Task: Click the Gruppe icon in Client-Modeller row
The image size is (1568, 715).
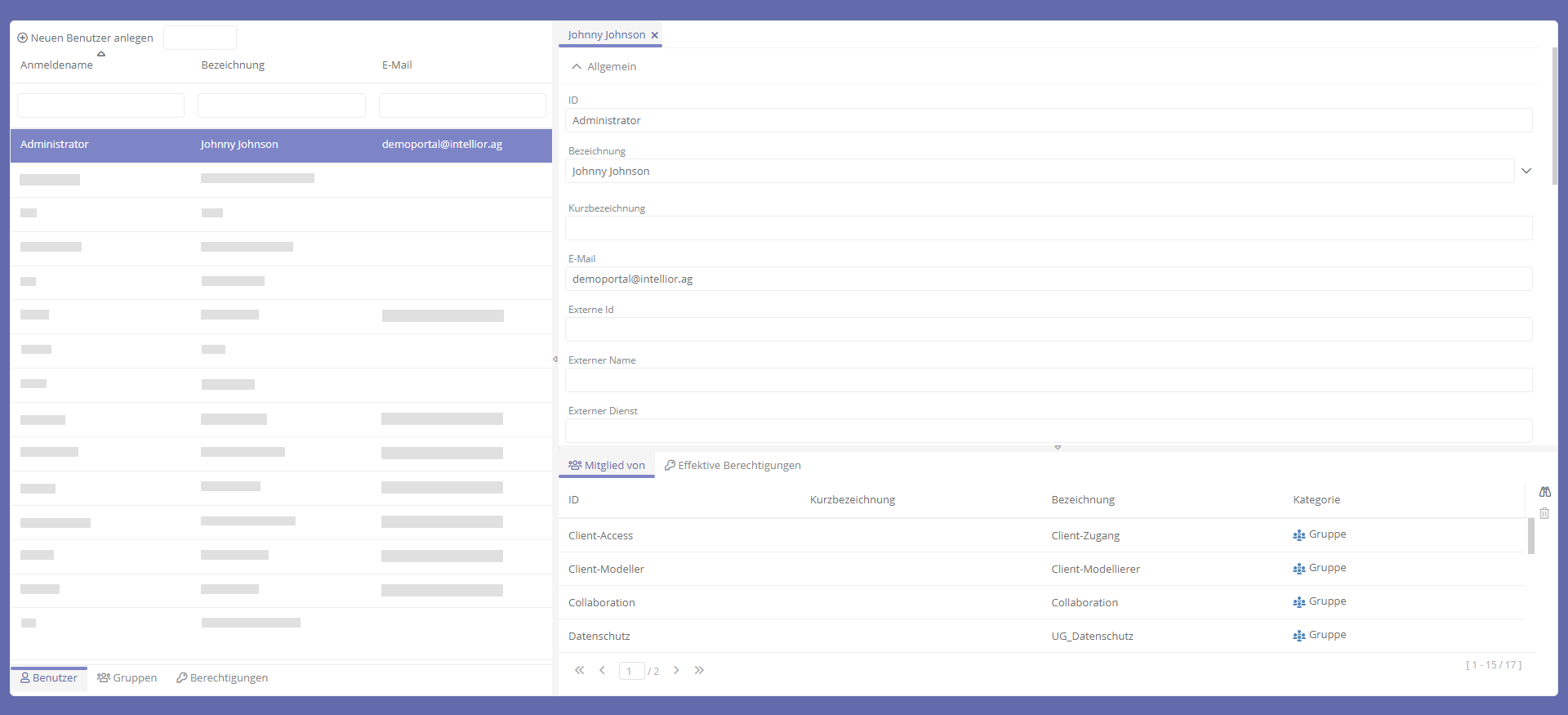Action: point(1298,569)
